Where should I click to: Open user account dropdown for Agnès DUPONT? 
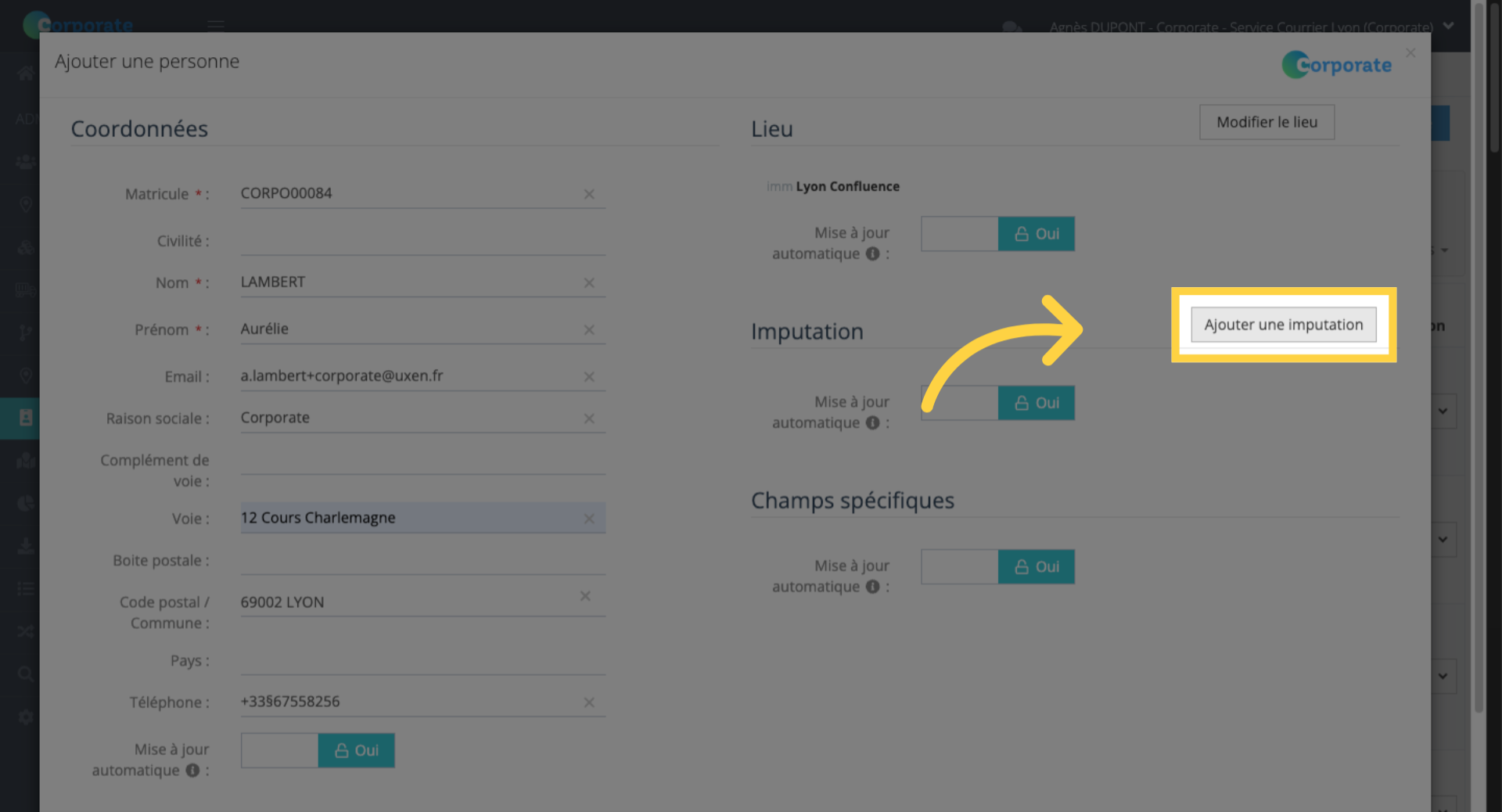1448,26
